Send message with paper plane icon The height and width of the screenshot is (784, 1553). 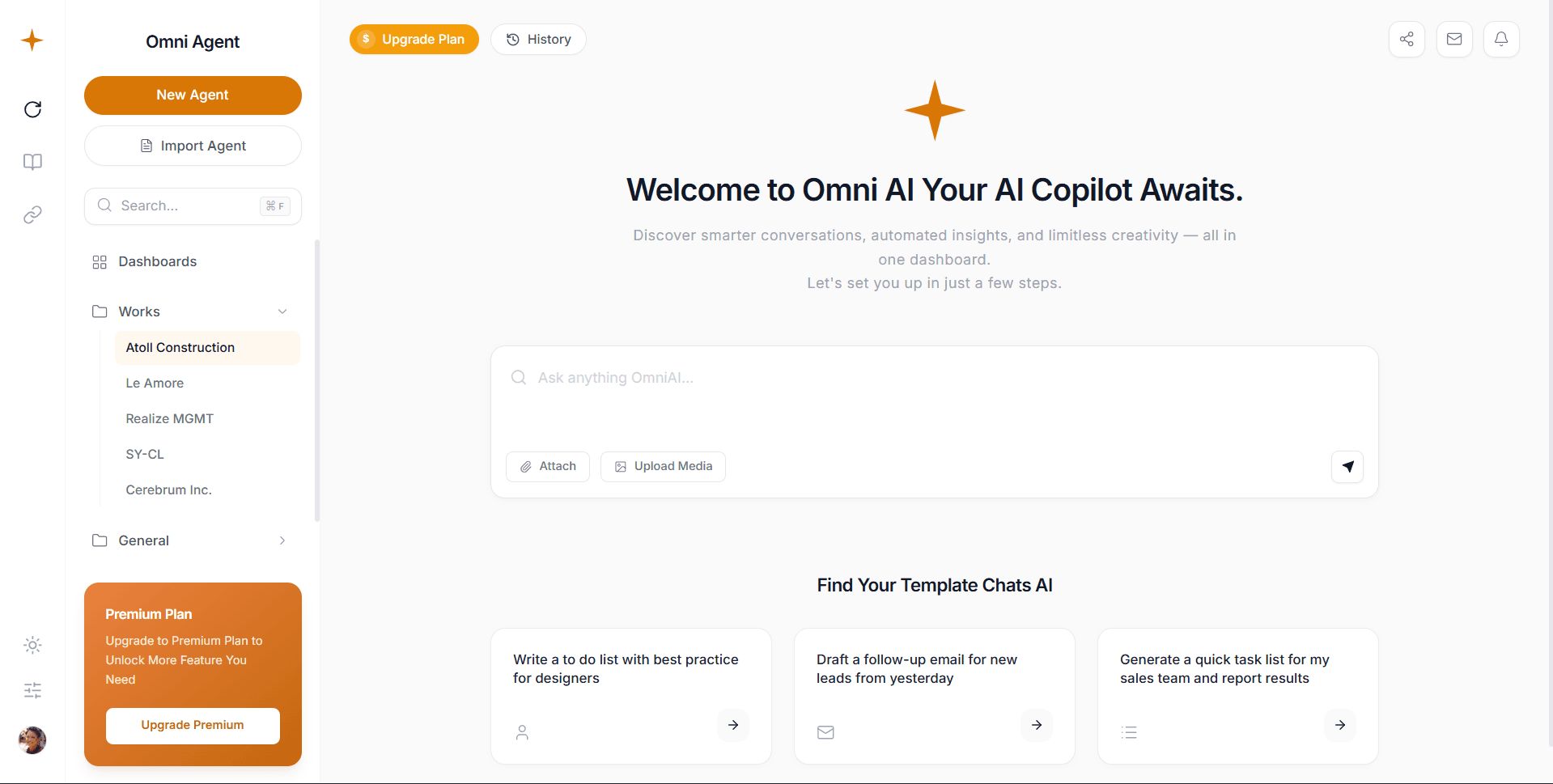click(1347, 466)
